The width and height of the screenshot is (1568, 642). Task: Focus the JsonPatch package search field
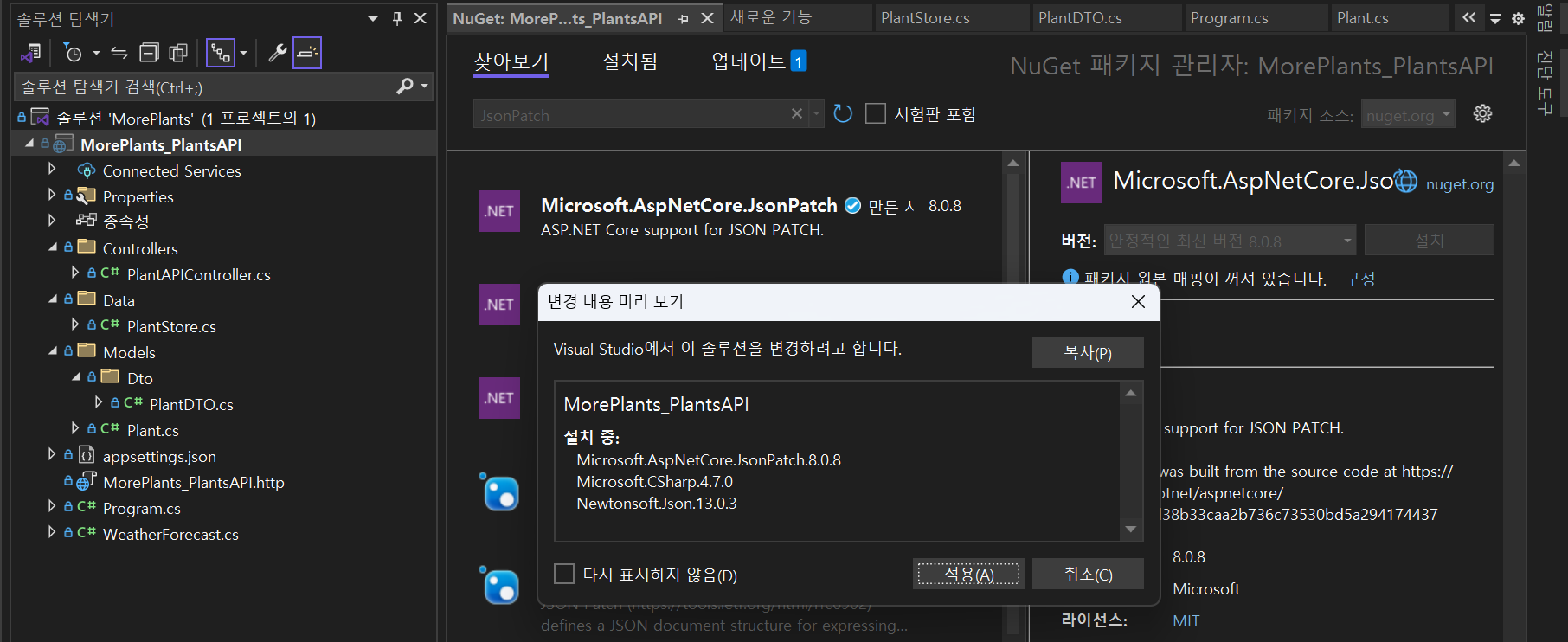pos(631,114)
